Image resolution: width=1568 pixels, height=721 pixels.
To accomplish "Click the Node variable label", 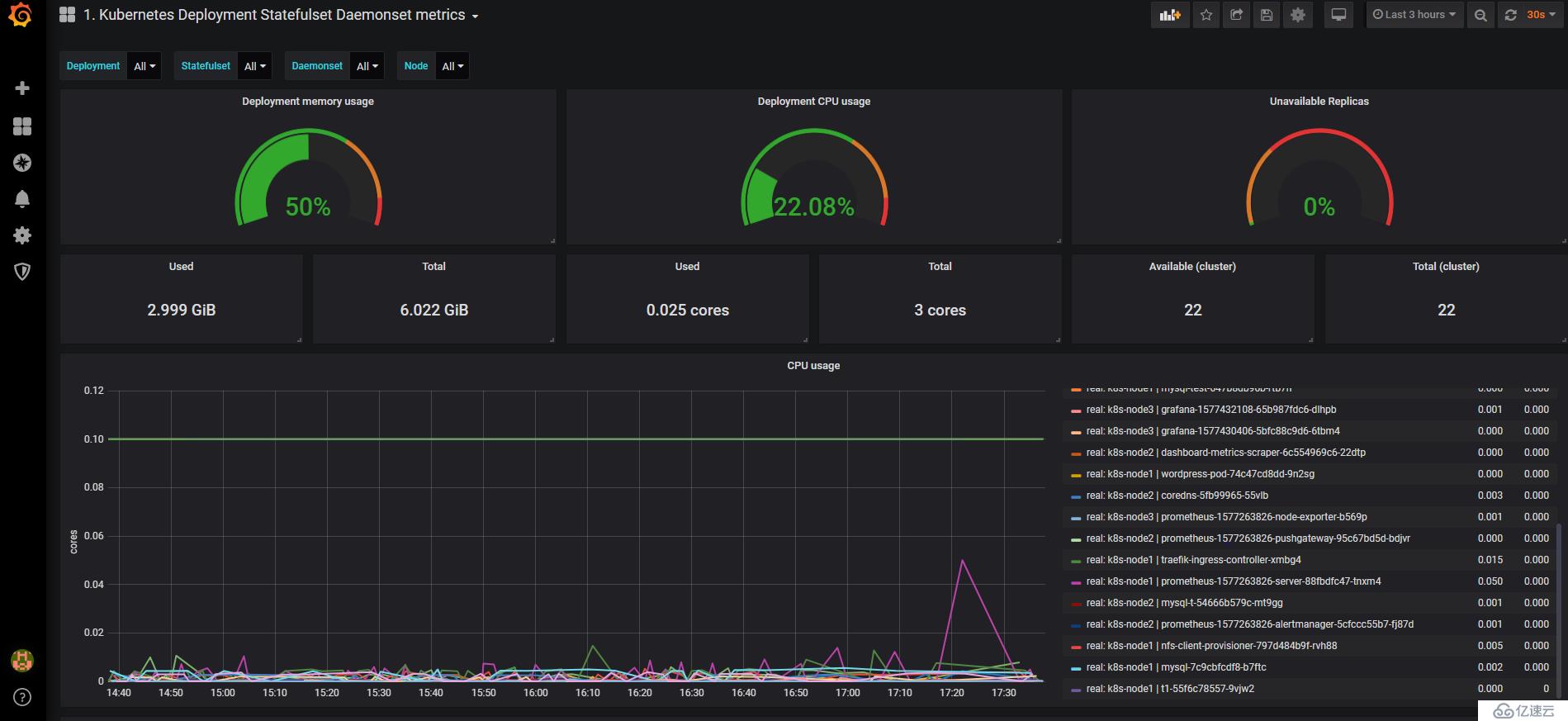I will [x=416, y=66].
